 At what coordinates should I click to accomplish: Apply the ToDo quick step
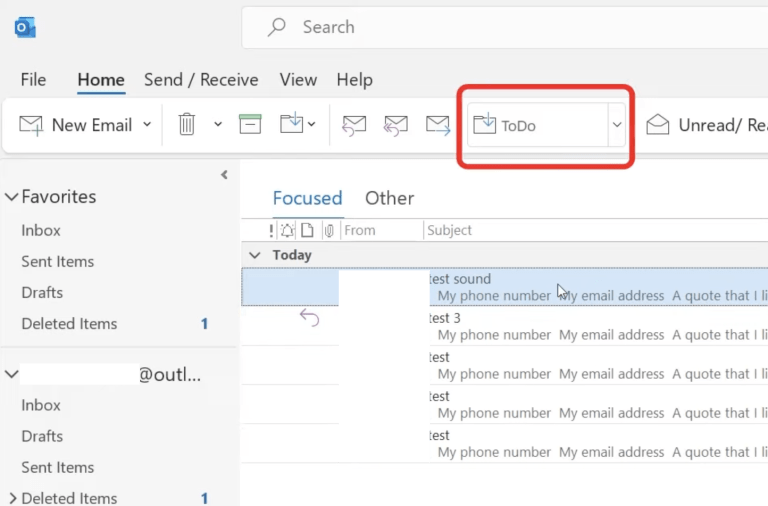pyautogui.click(x=538, y=125)
